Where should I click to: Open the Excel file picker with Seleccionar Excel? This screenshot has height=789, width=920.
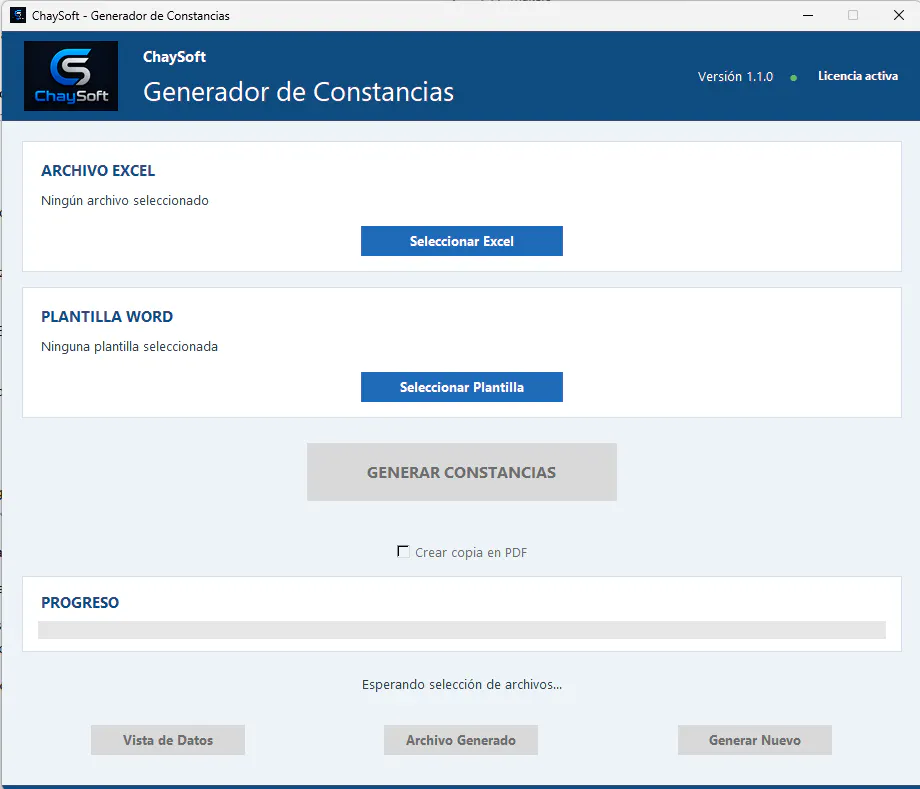(462, 241)
